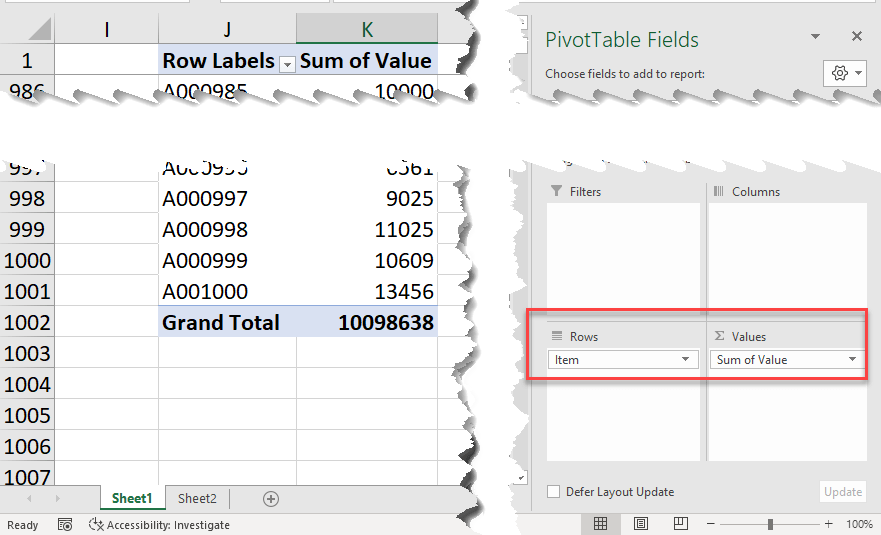Click the zoom in plus icon

[828, 524]
